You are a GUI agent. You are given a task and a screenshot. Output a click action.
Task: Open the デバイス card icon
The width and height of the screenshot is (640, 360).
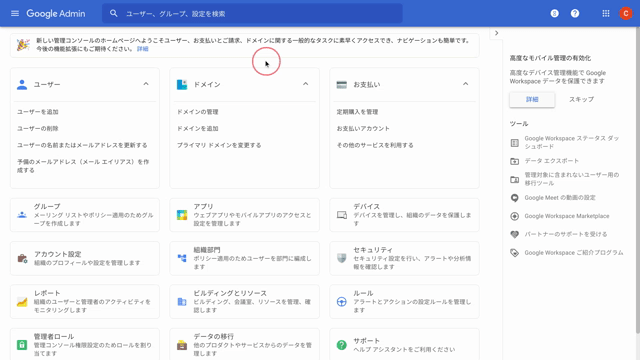pos(342,215)
